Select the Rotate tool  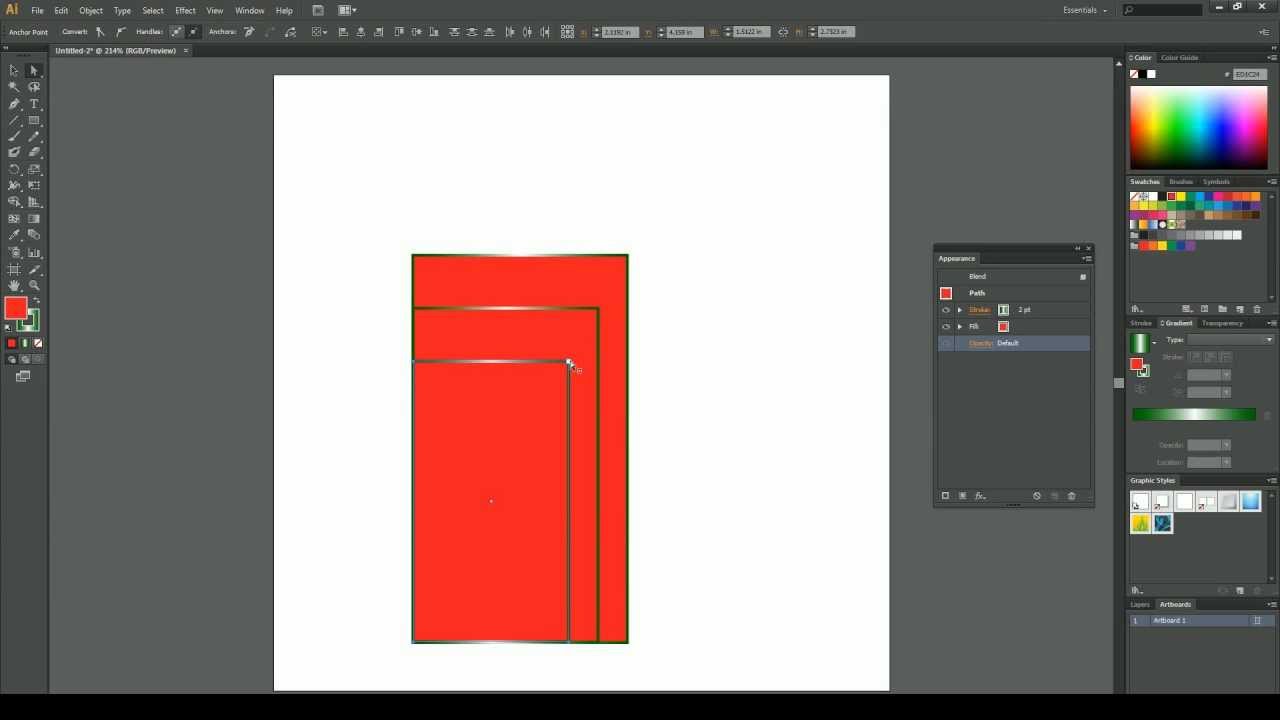pos(14,169)
